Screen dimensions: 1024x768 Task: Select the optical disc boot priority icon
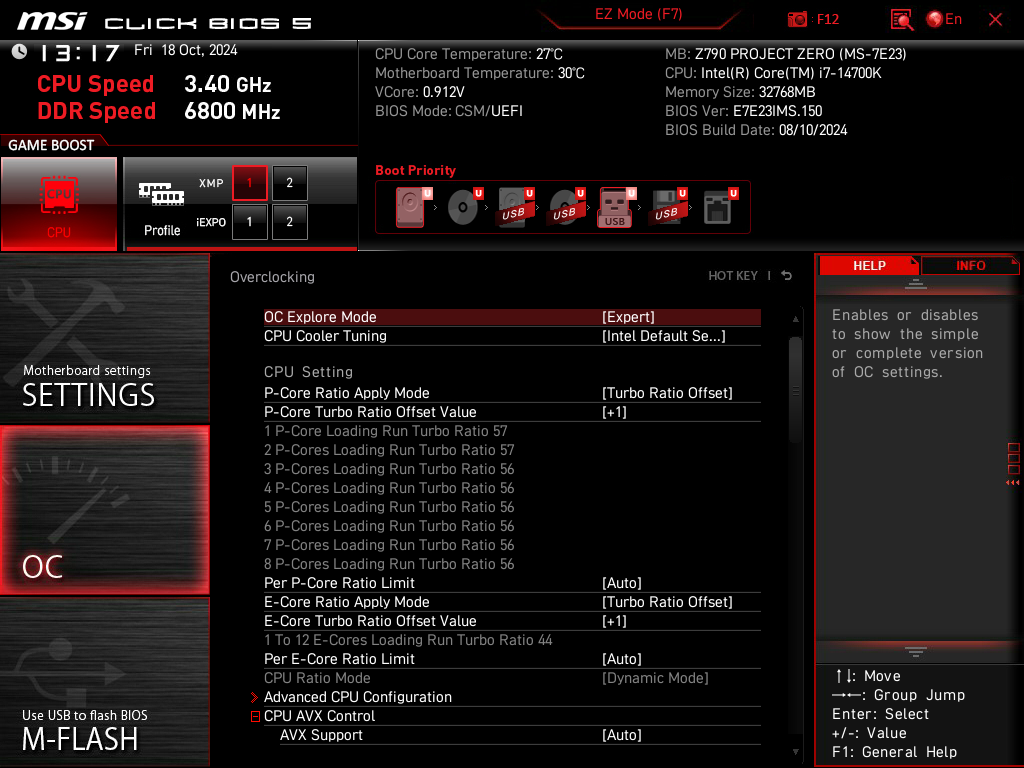(x=464, y=207)
